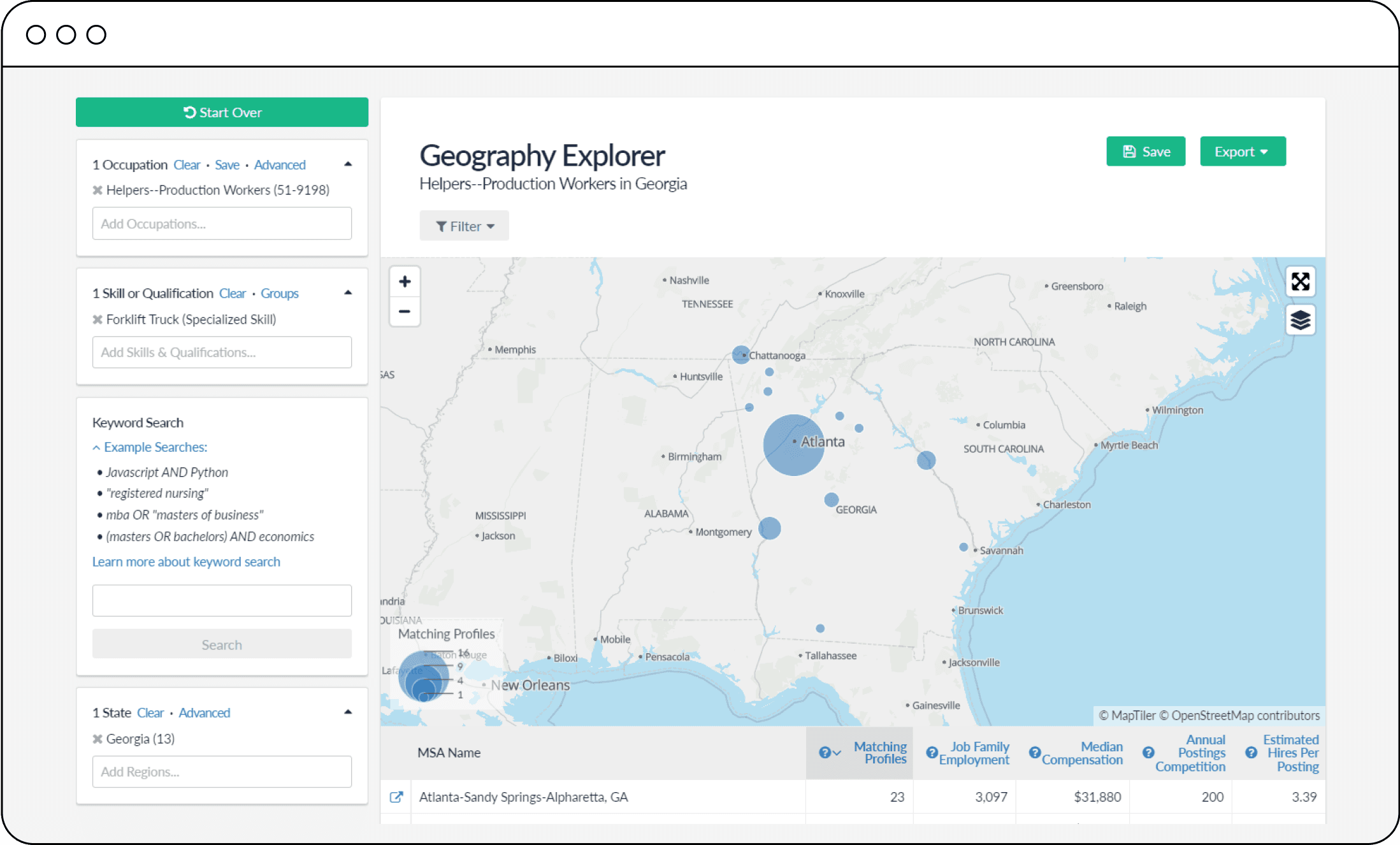Remove Forklift Truck skill with X icon
The height and width of the screenshot is (845, 1400).
97,320
